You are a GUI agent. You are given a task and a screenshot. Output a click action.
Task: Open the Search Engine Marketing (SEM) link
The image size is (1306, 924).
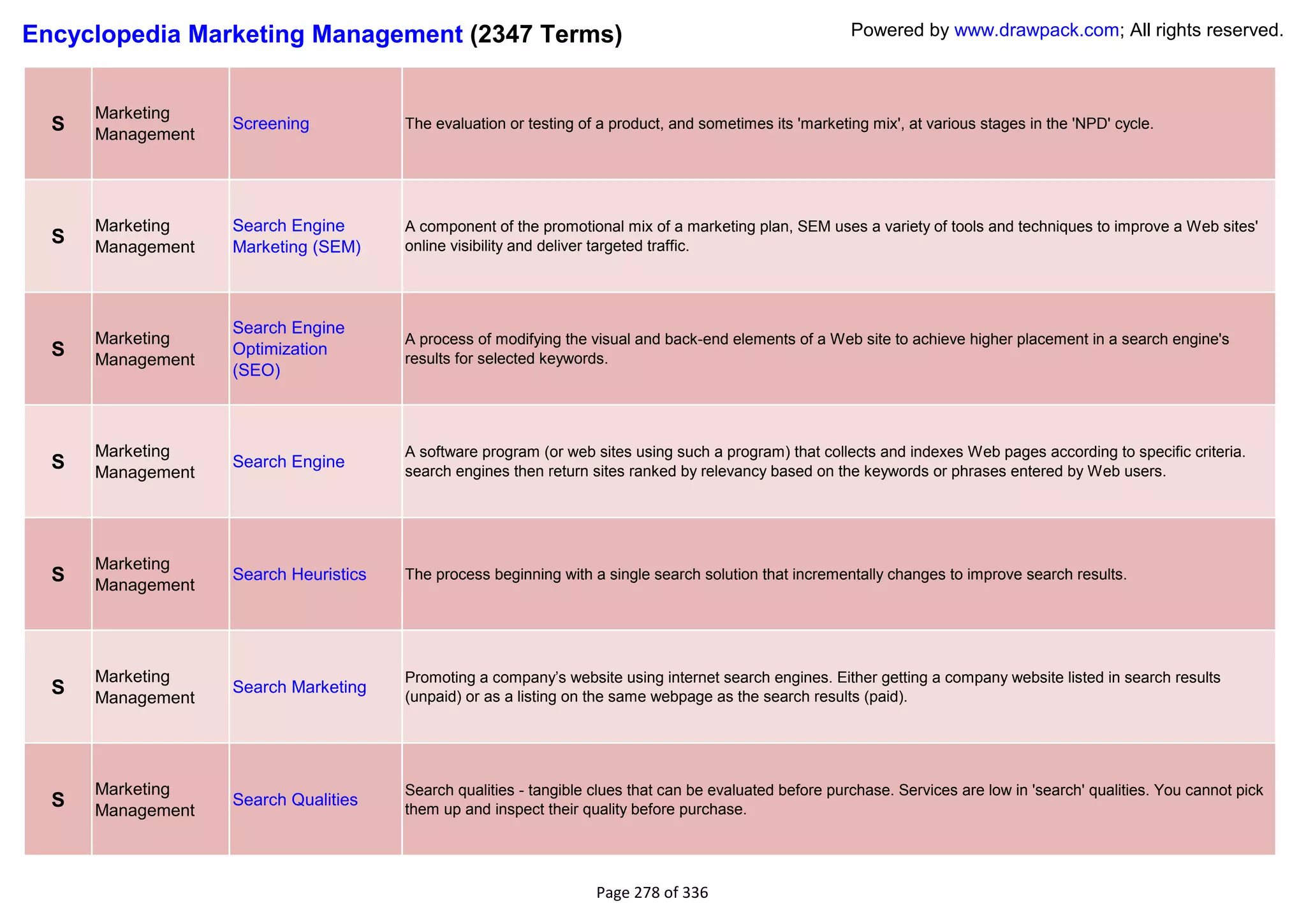(x=297, y=237)
